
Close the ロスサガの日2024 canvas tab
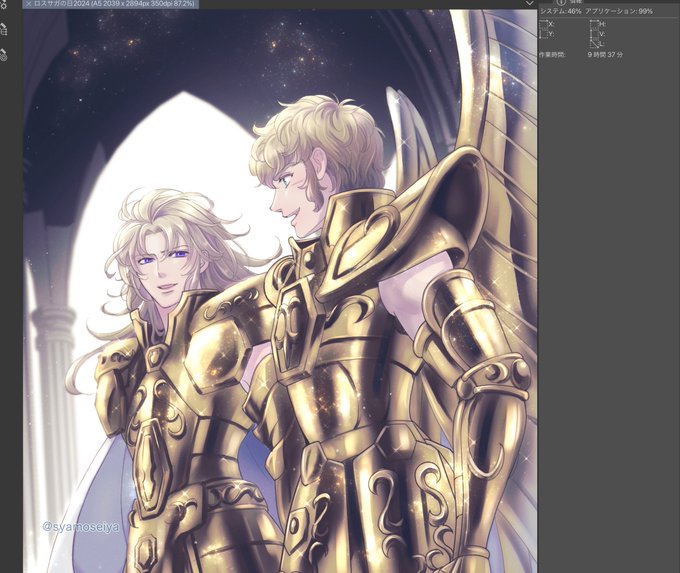click(x=29, y=3)
